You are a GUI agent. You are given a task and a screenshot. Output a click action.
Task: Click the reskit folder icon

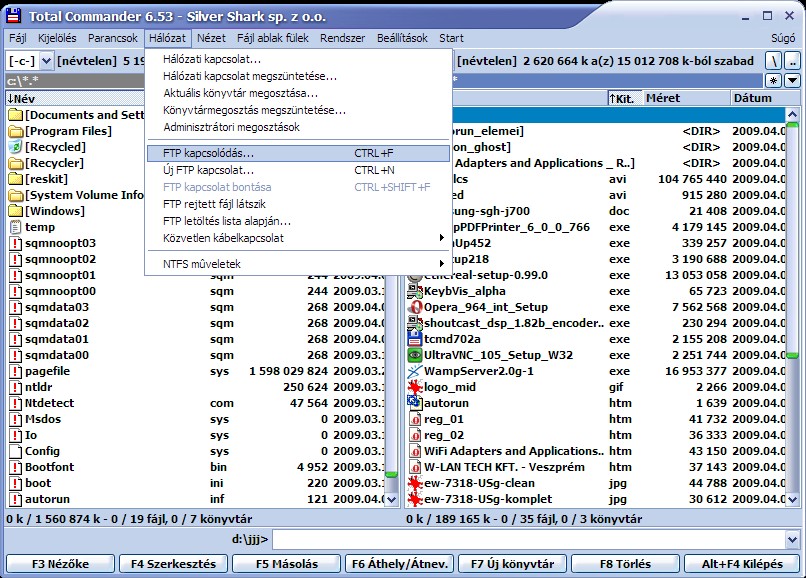pyautogui.click(x=16, y=178)
